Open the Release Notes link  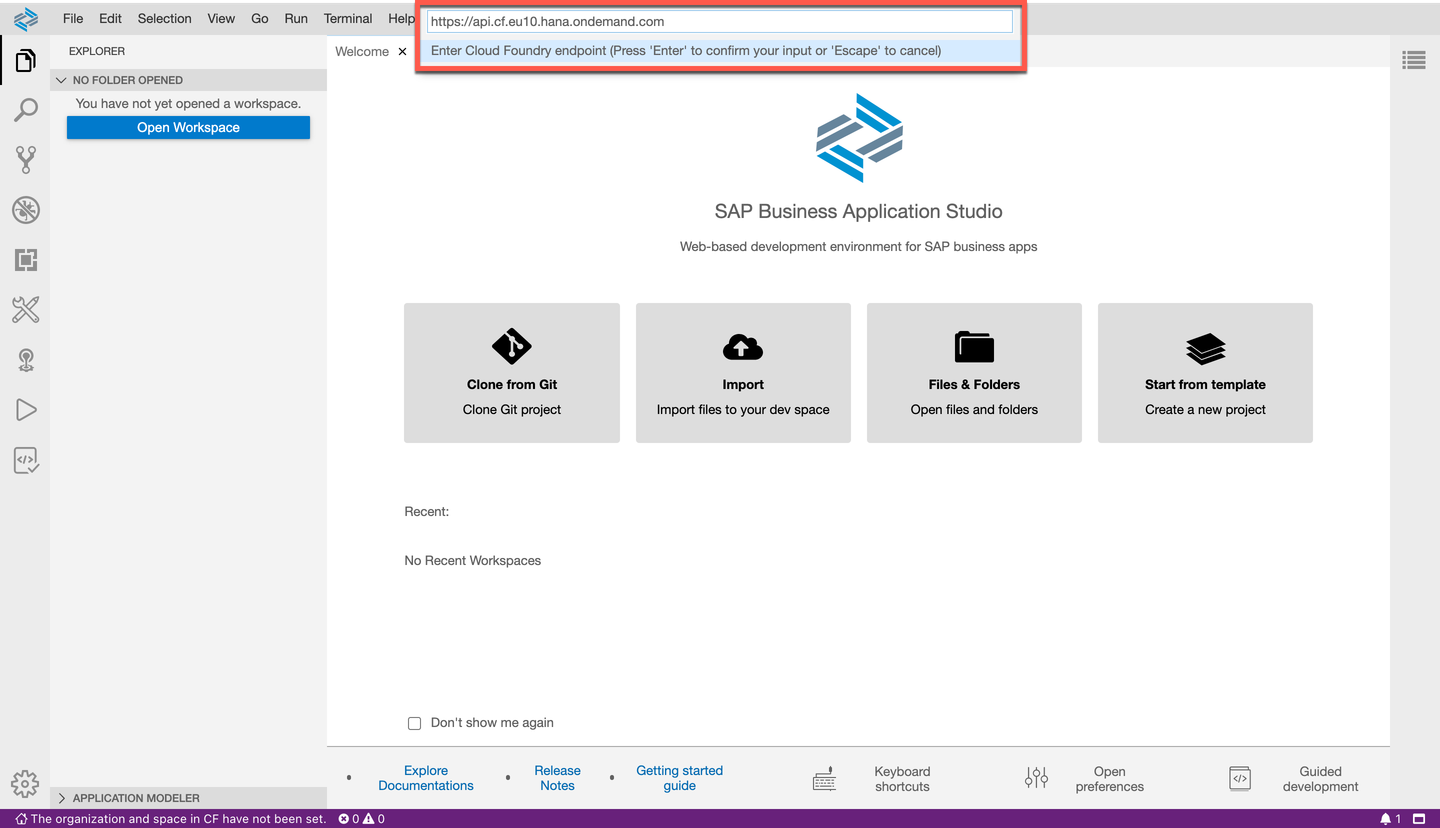tap(557, 778)
